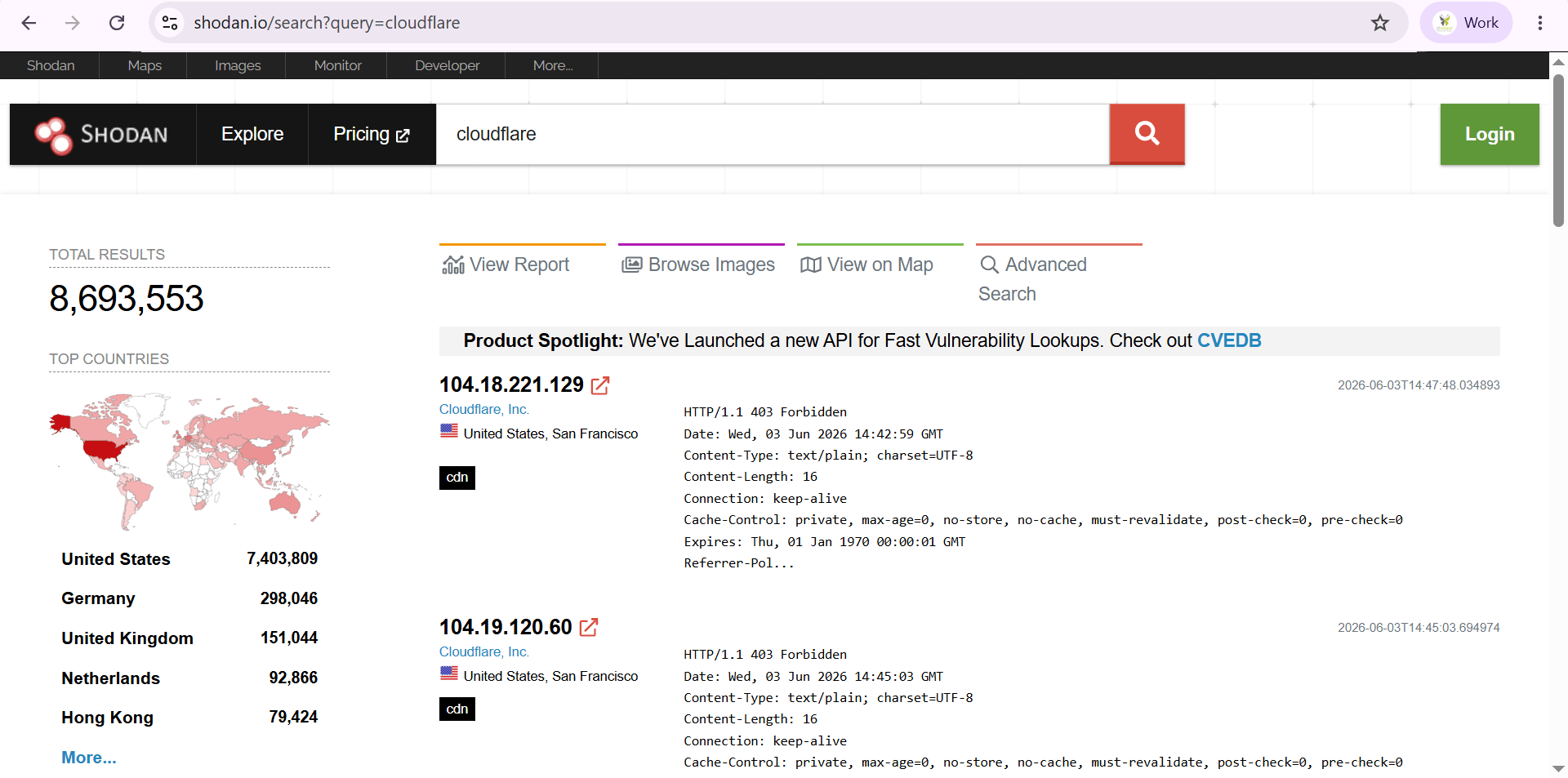The image size is (1568, 778).
Task: Go back to the previous page
Action: tap(29, 23)
